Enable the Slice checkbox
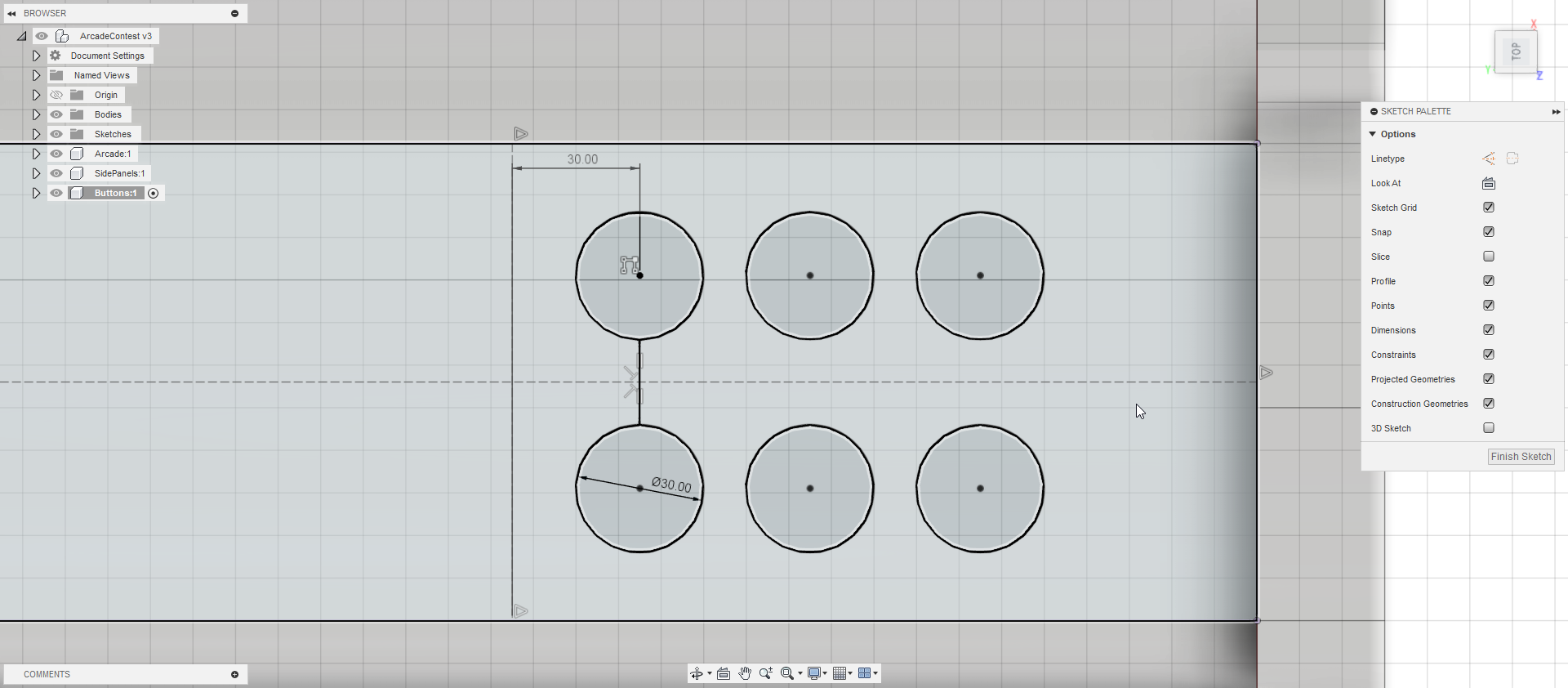 click(1489, 257)
